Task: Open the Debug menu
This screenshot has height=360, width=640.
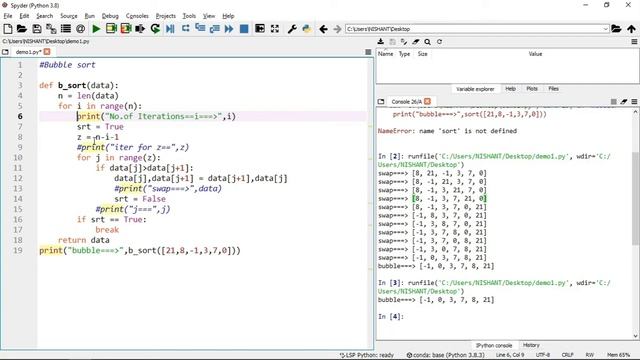Action: point(110,16)
